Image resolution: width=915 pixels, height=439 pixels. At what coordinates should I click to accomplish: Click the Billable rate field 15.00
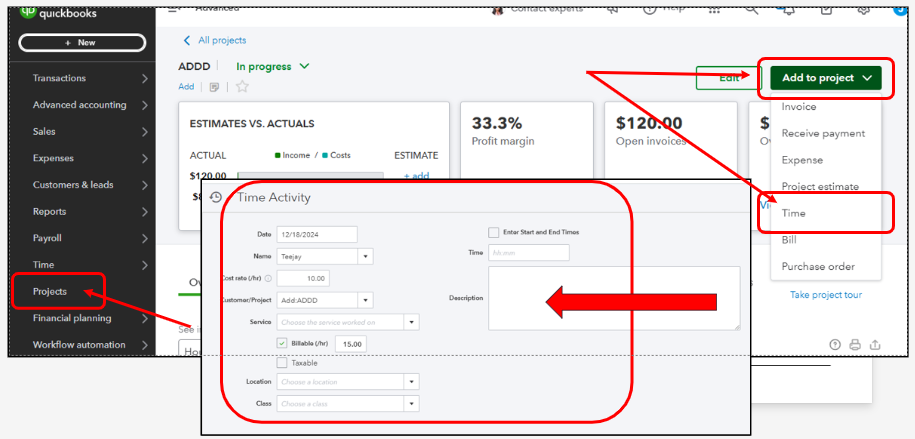[351, 344]
